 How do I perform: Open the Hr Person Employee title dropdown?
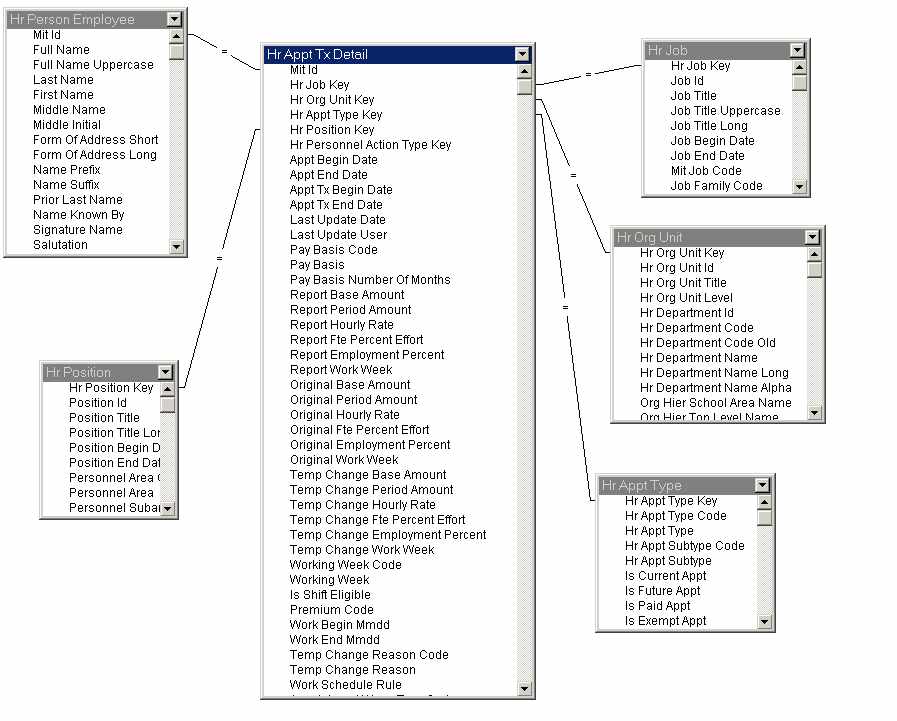pos(174,19)
